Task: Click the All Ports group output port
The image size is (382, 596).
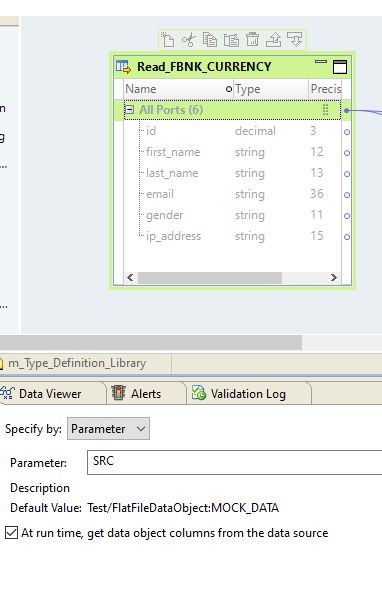Action: pyautogui.click(x=346, y=110)
